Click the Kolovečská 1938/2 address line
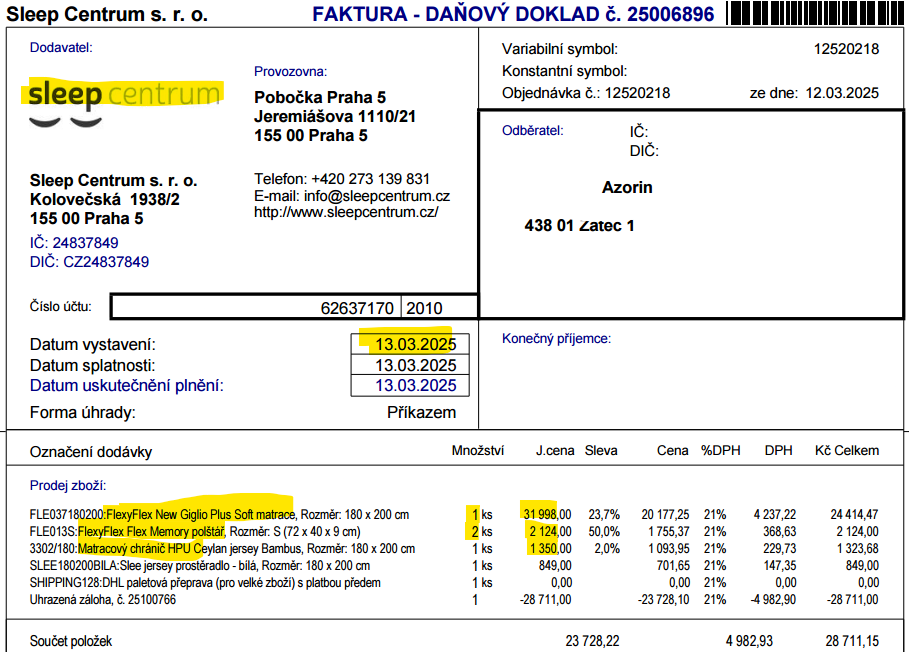The width and height of the screenshot is (909, 652). pos(105,199)
